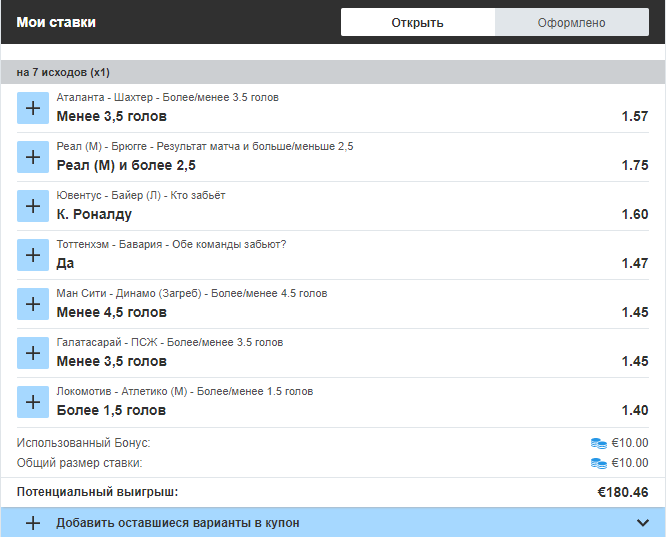Click plus icon in Добавить оставшиеся варианты bar
This screenshot has width=666, height=537.
(x=33, y=523)
